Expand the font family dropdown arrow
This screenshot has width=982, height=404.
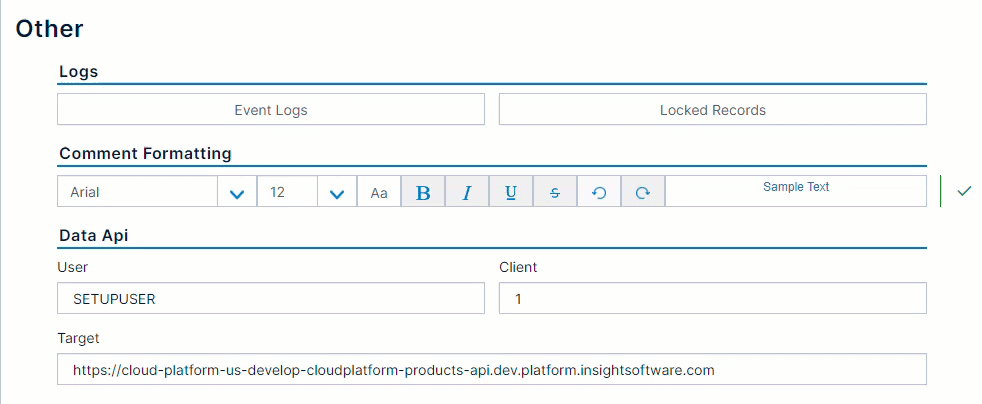pos(237,192)
